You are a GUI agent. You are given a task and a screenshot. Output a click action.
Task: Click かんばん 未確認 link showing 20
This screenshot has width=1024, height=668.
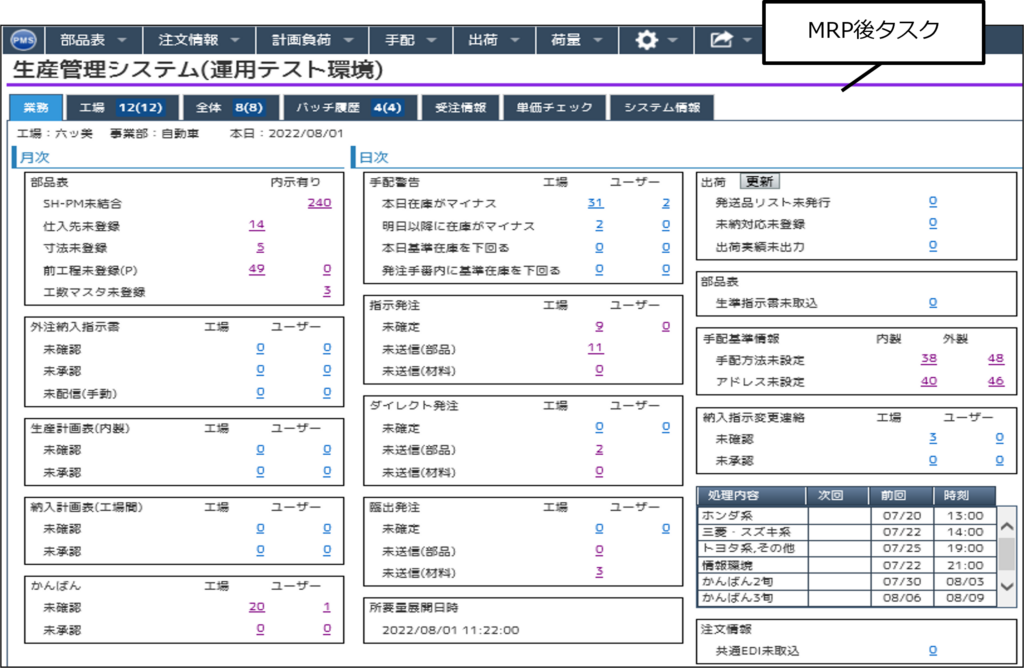tap(257, 607)
